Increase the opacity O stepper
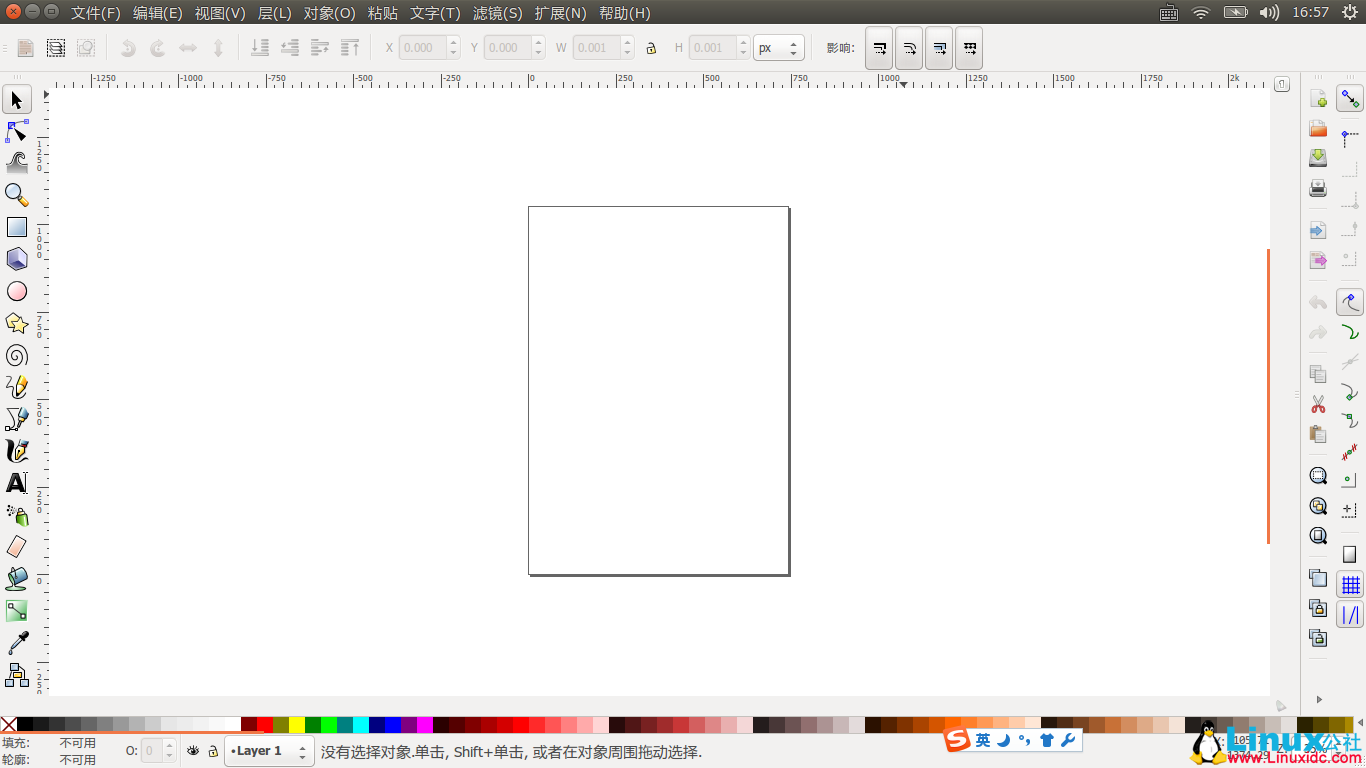This screenshot has height=768, width=1366. coord(169,745)
